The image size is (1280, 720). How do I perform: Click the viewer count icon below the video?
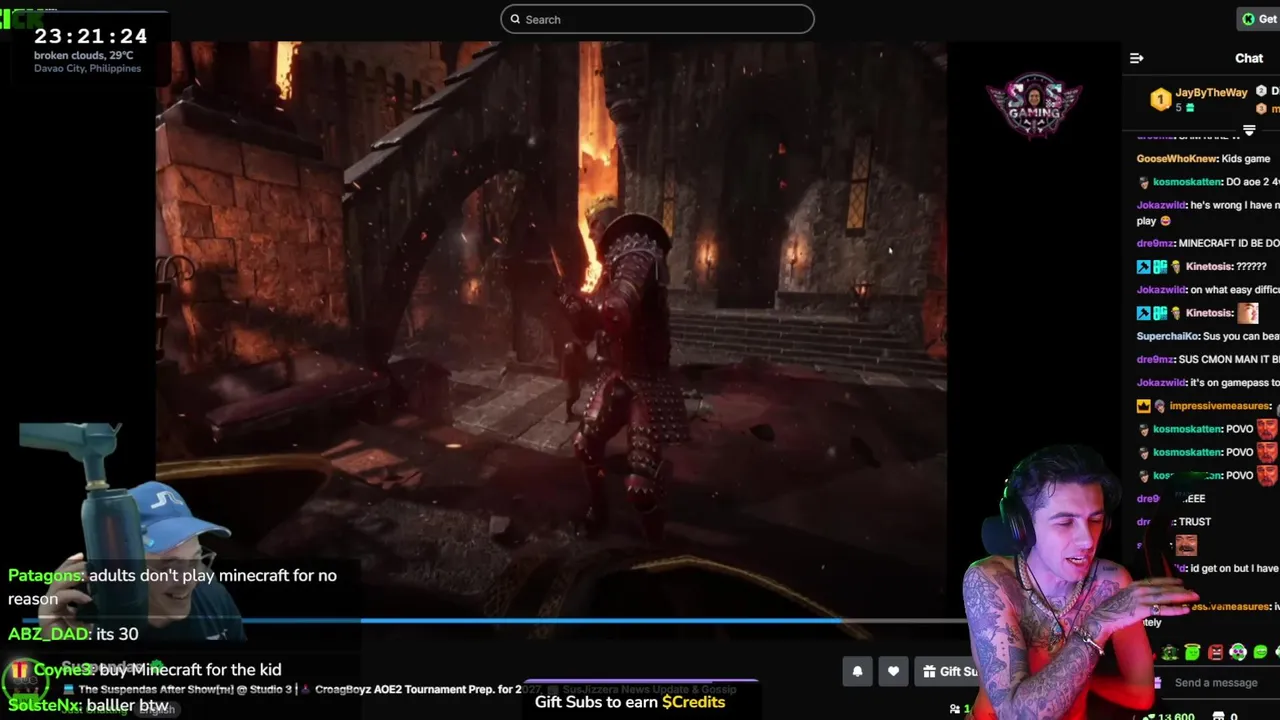(955, 708)
